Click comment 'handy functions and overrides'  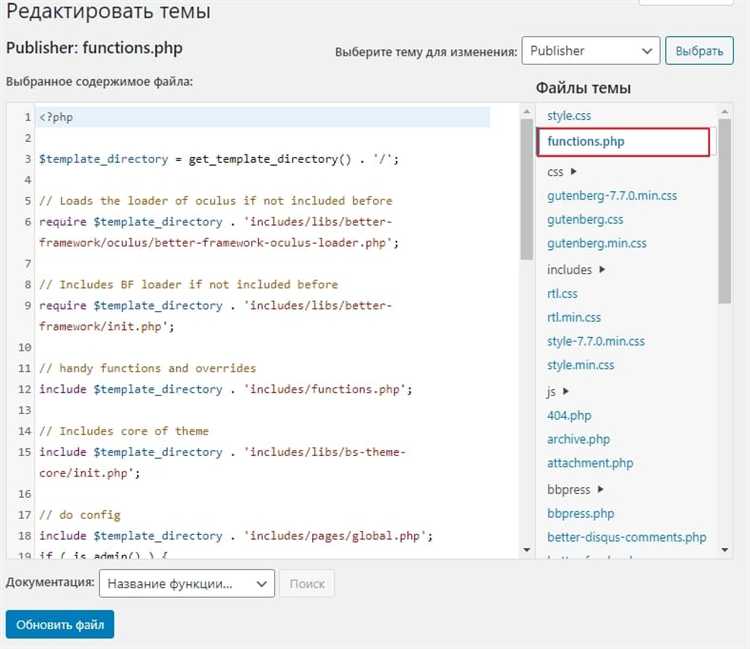click(x=147, y=368)
